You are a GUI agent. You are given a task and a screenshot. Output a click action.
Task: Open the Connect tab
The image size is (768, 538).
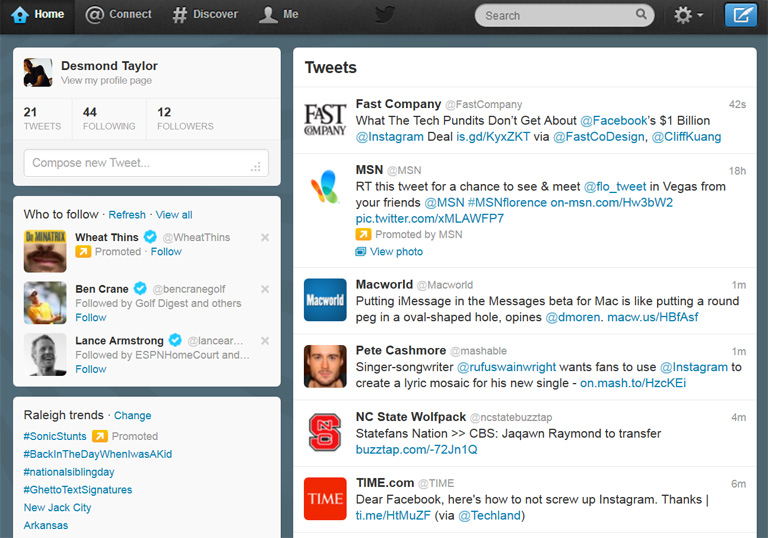(x=119, y=15)
